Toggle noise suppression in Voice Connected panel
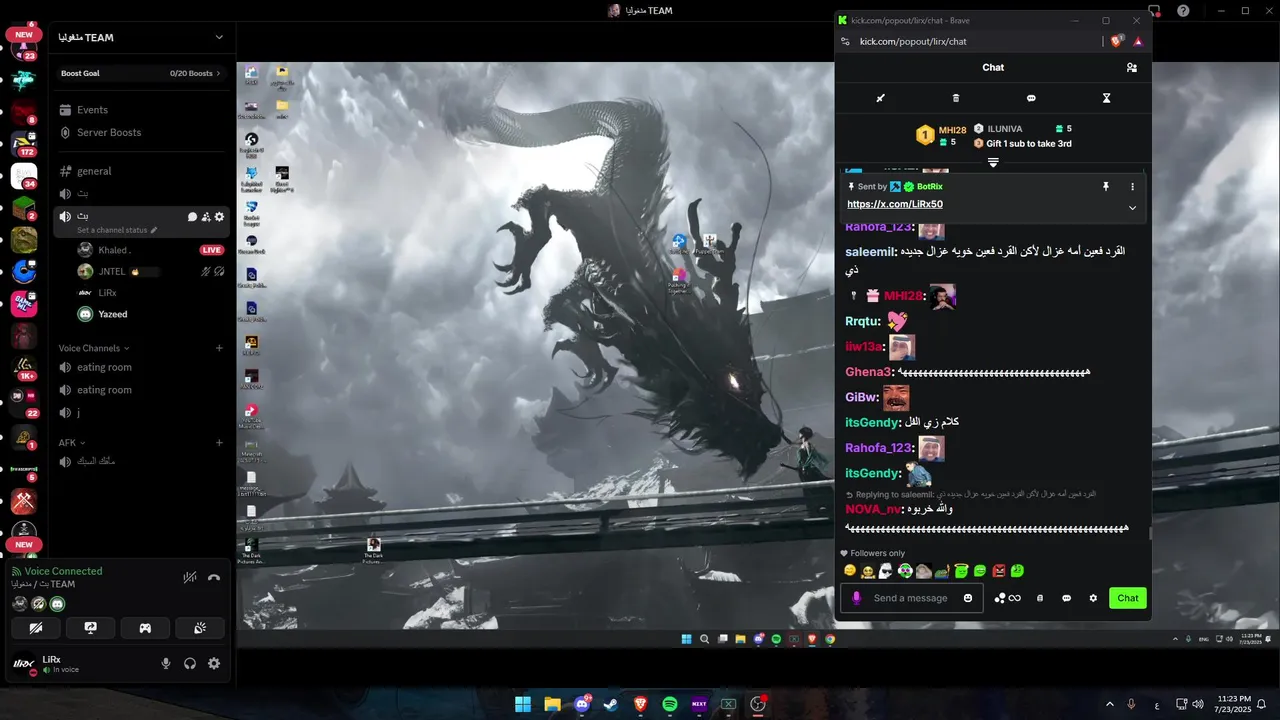1280x720 pixels. tap(190, 577)
